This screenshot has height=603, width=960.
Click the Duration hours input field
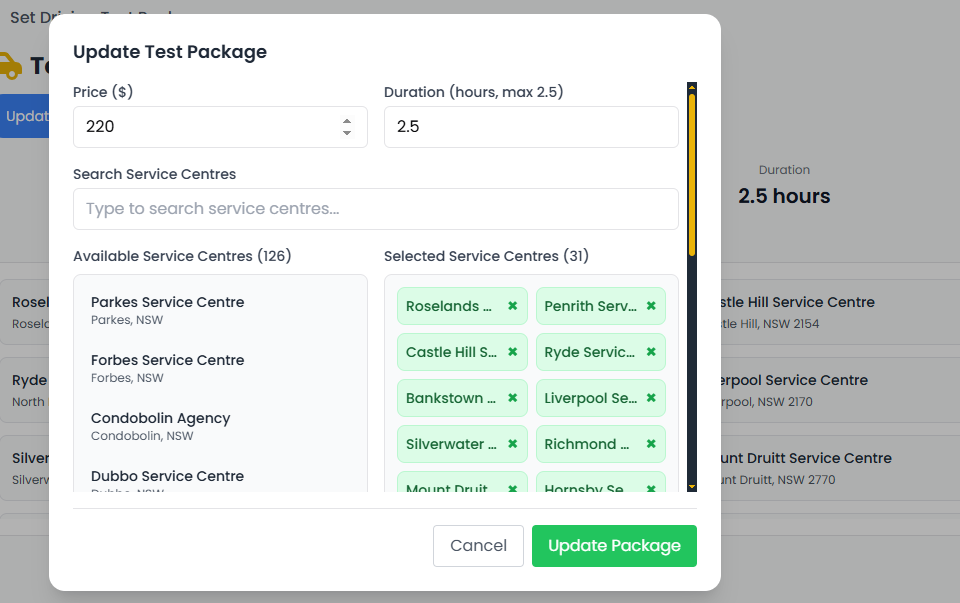coord(530,127)
